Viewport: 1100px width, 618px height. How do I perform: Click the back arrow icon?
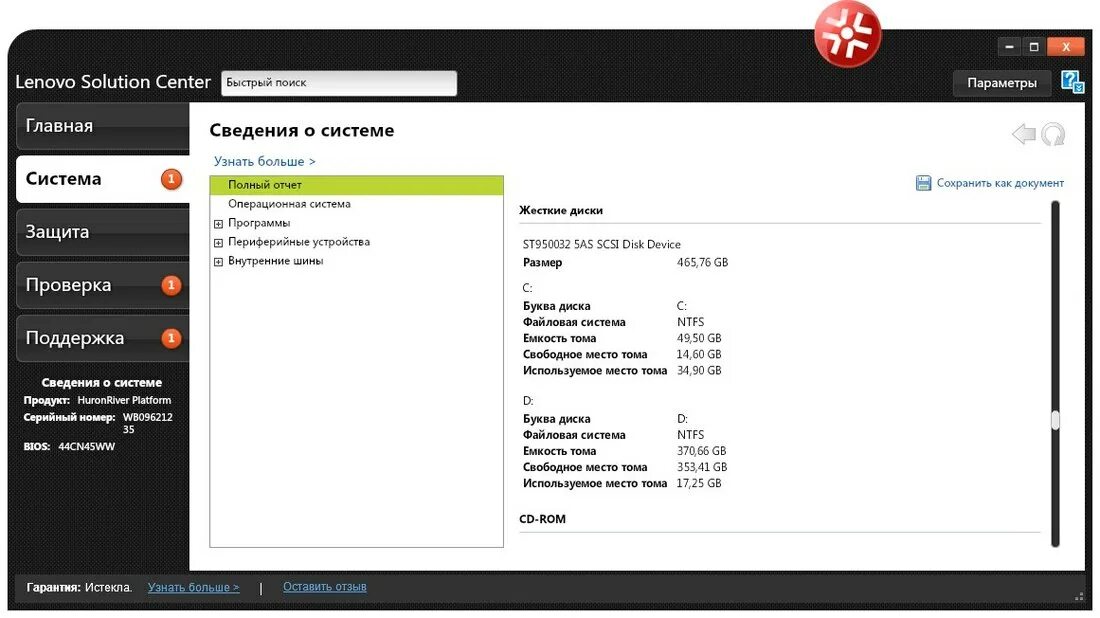click(x=1024, y=133)
